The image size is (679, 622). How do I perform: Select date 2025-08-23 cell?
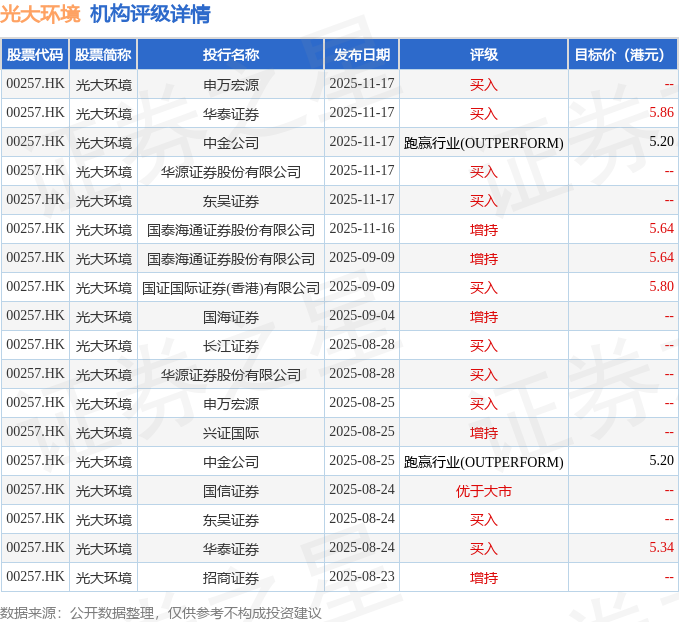coord(362,577)
